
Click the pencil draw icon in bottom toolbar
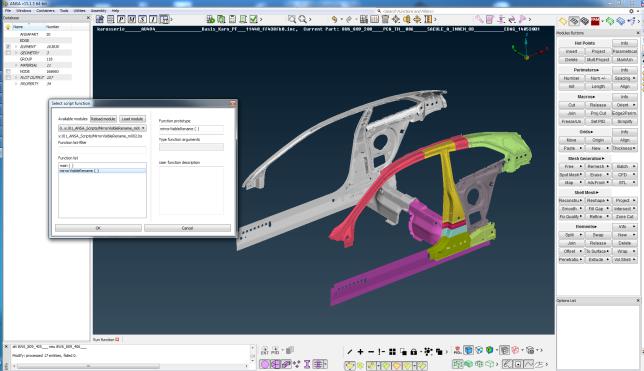(350, 352)
